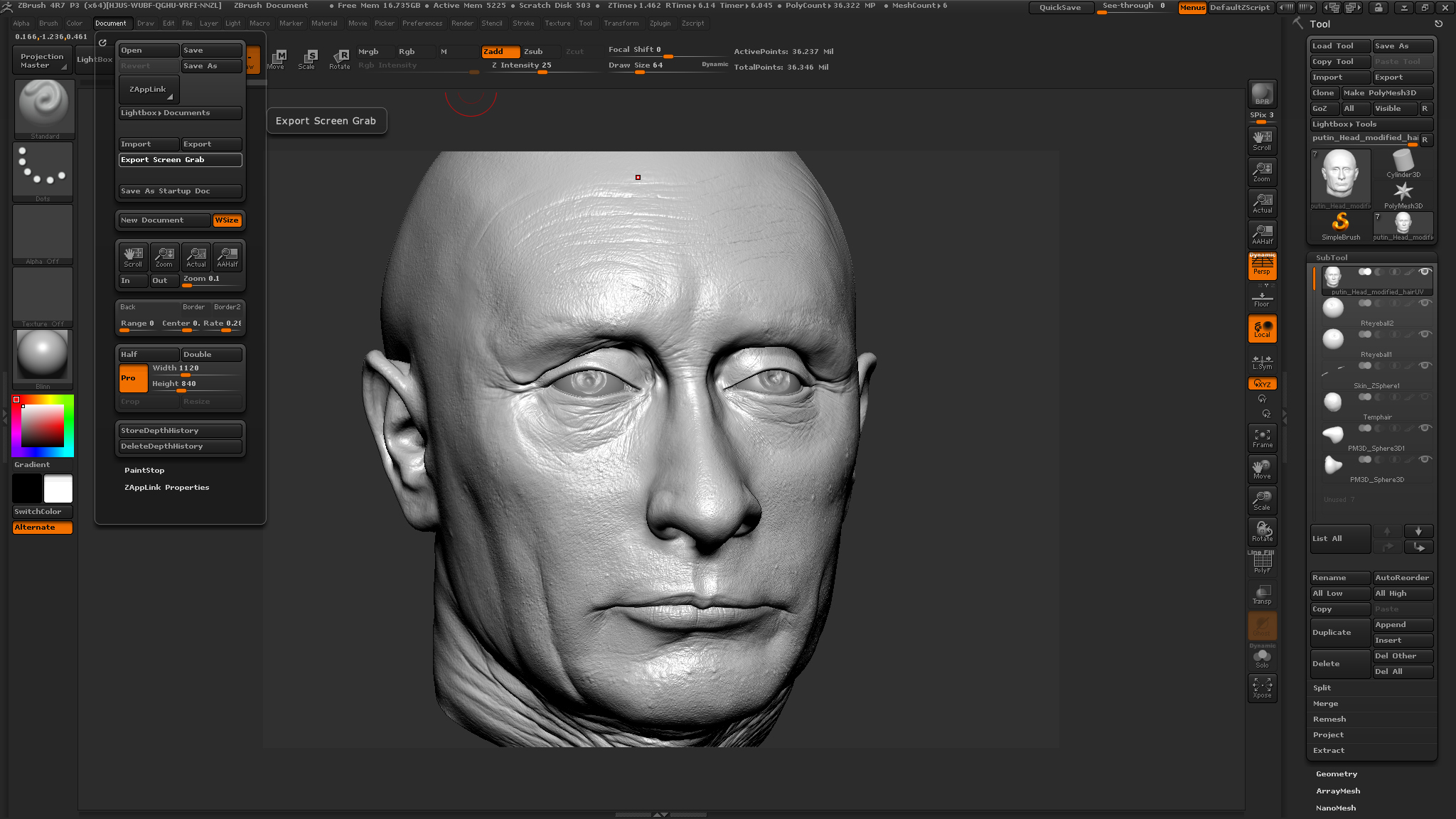Open the Transform menu
1456x819 pixels.
click(621, 23)
